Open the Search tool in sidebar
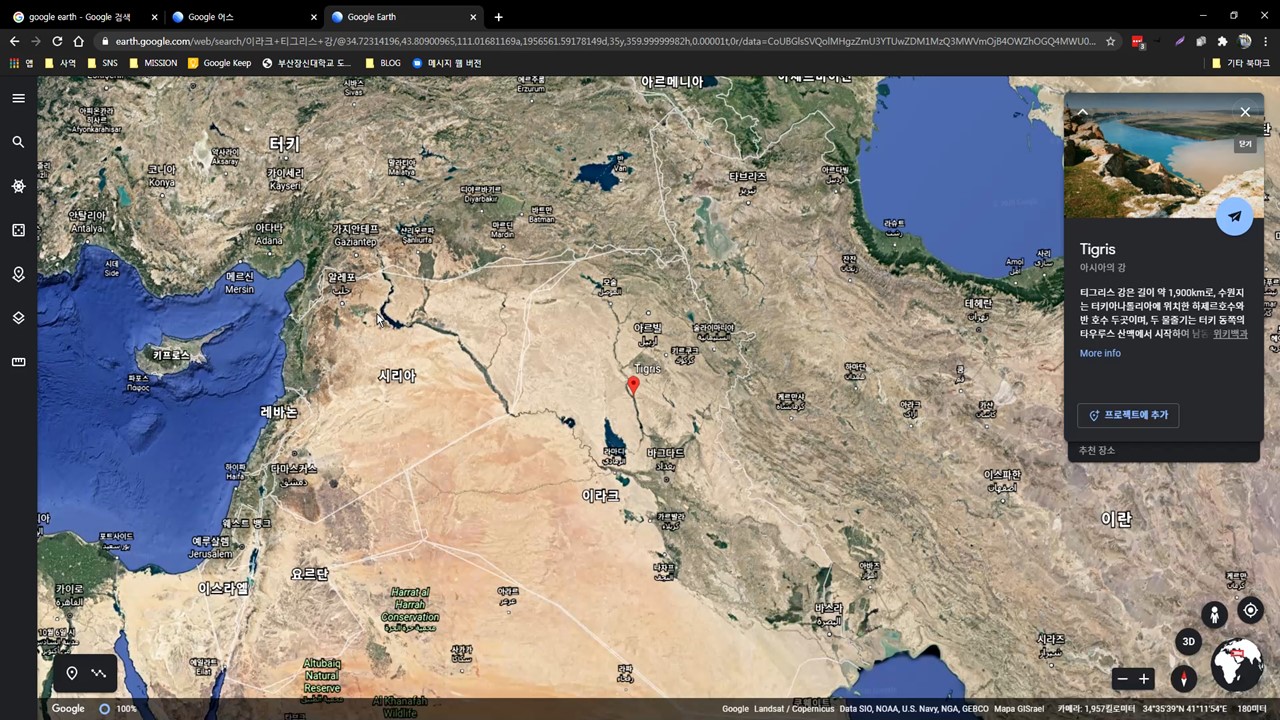The width and height of the screenshot is (1280, 720). [x=18, y=142]
